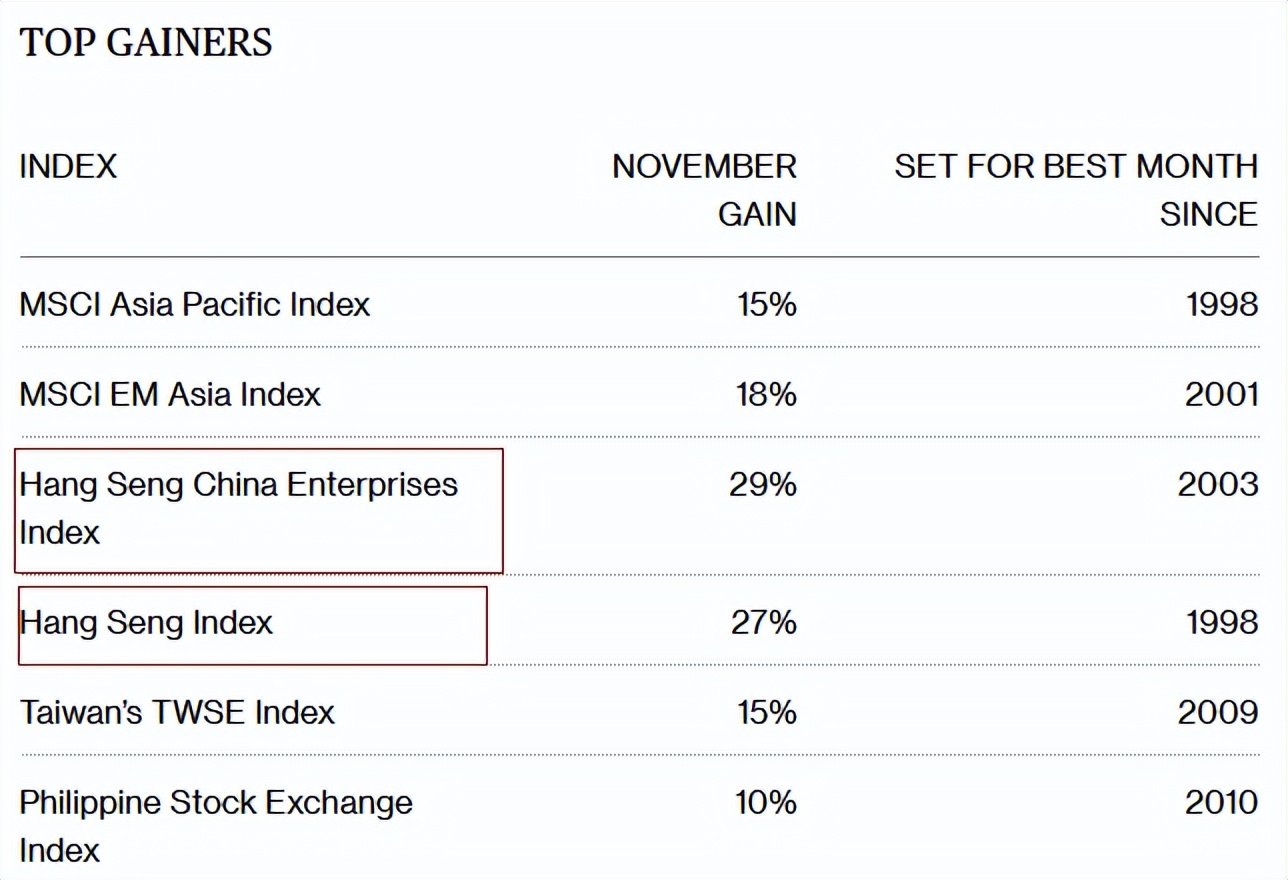Screen dimensions: 1288x880
Task: Select Taiwan's TWSE Index entry
Action: [177, 712]
